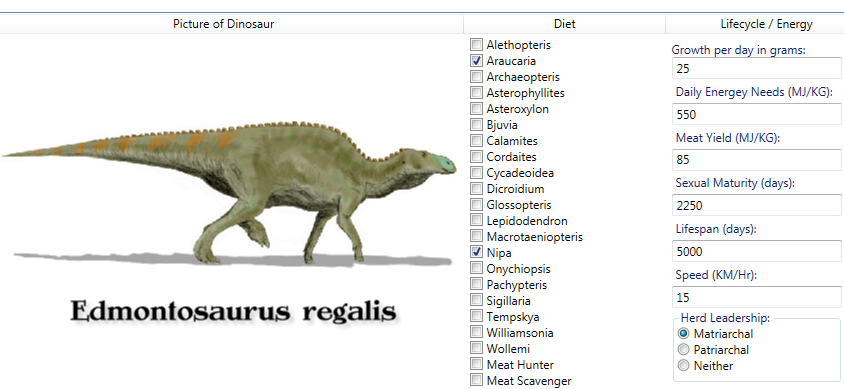Viewport: 844px width, 389px height.
Task: Click the Speed KM/Hr field
Action: tap(757, 297)
